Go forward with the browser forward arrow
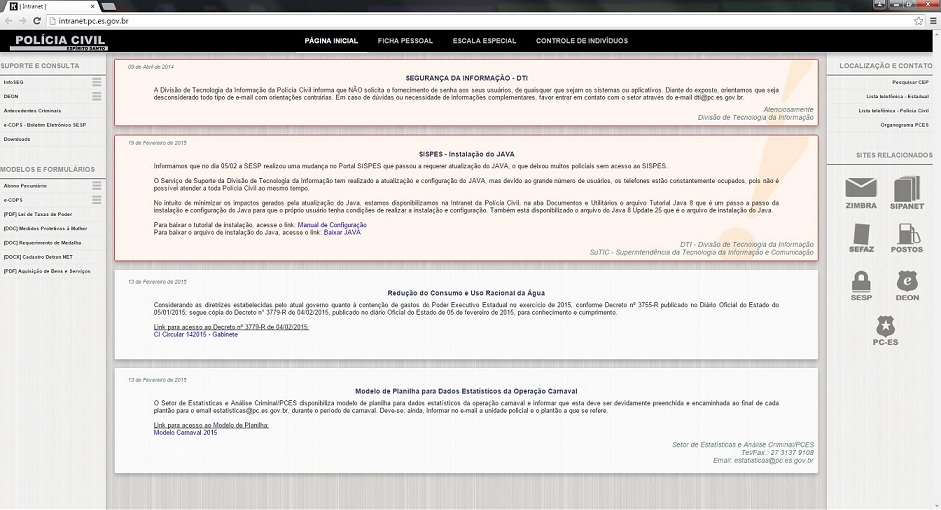 [x=22, y=21]
